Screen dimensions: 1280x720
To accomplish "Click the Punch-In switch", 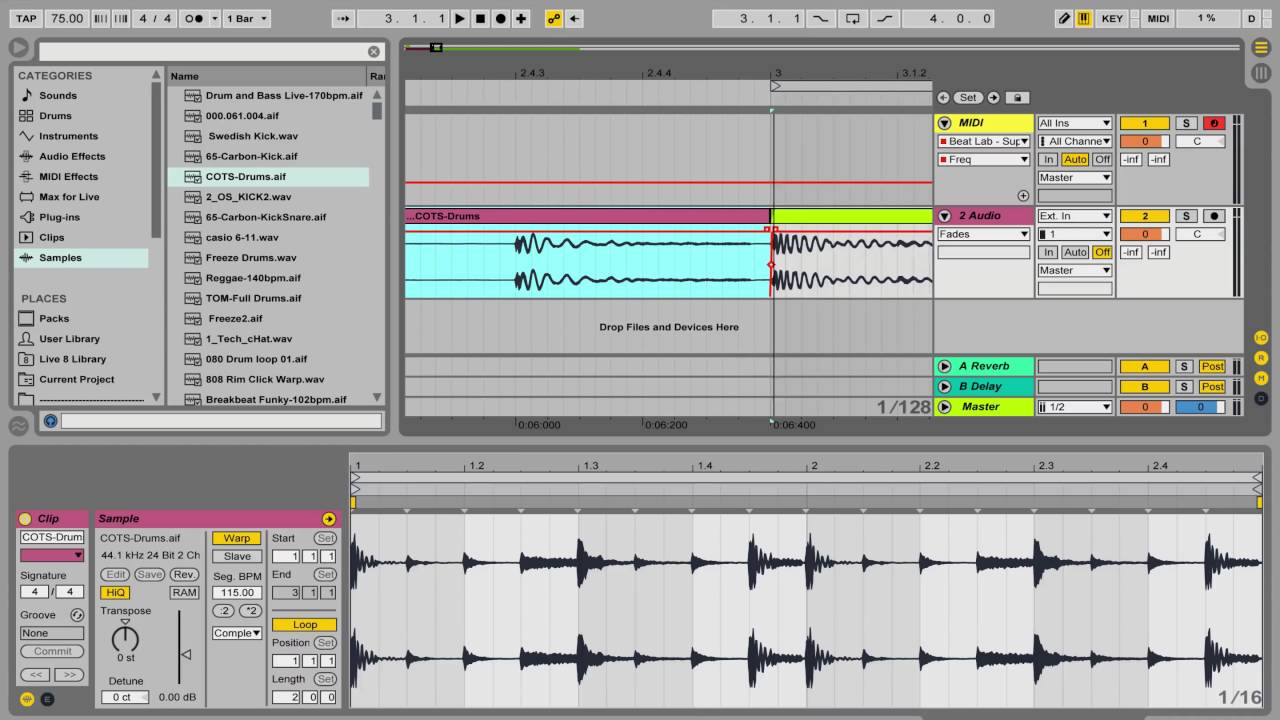I will coord(821,18).
